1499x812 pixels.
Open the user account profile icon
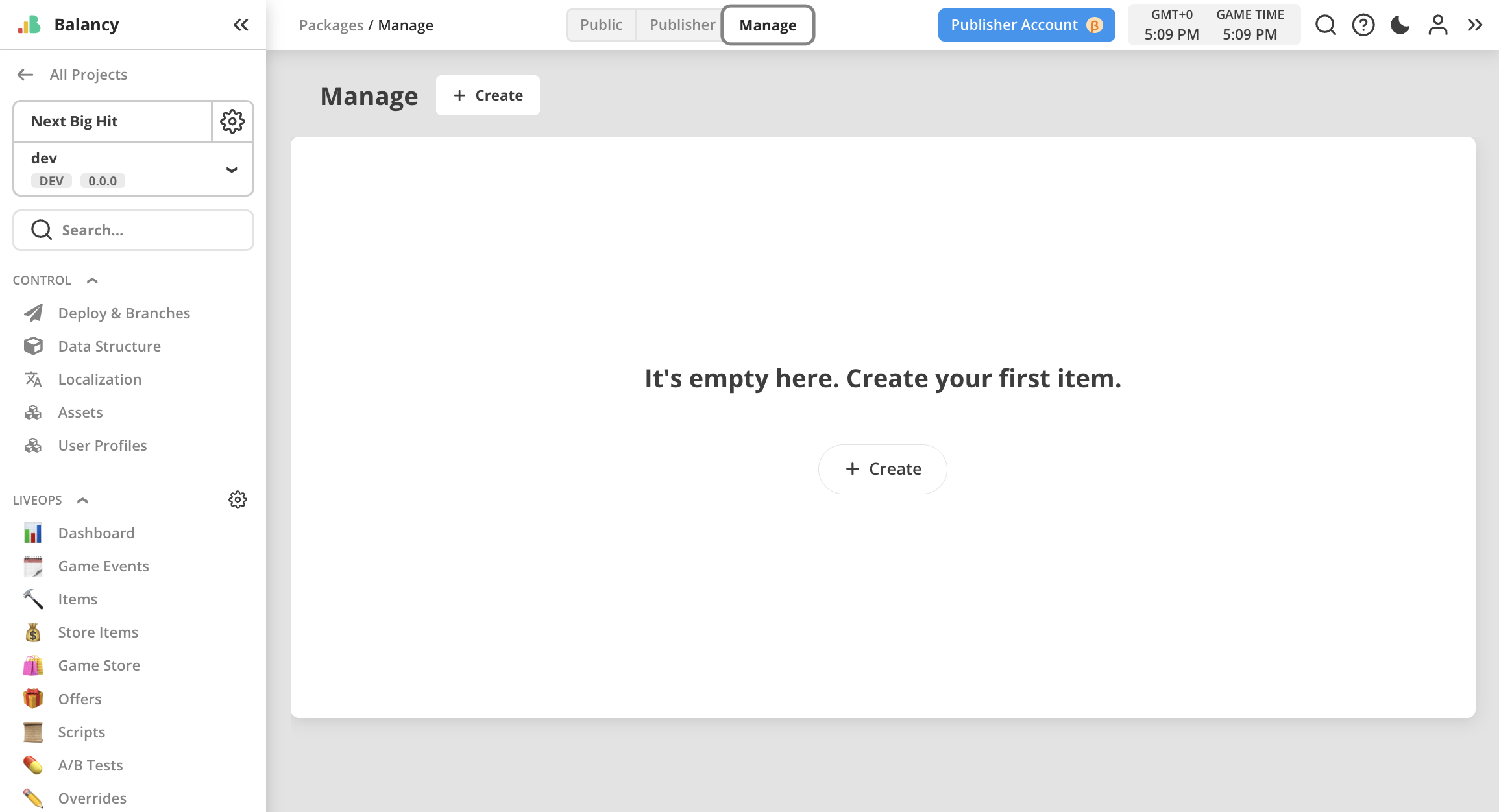tap(1437, 25)
